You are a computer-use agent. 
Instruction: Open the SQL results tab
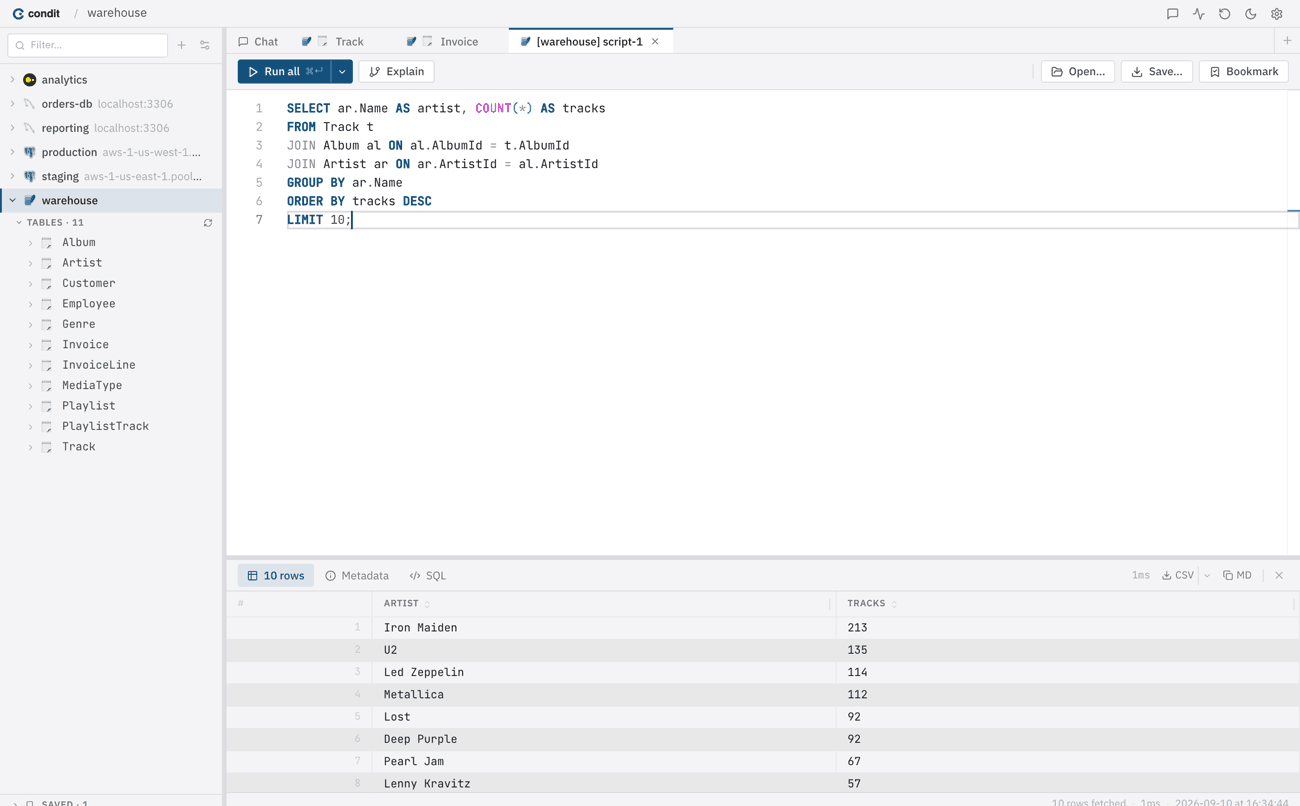pyautogui.click(x=428, y=575)
